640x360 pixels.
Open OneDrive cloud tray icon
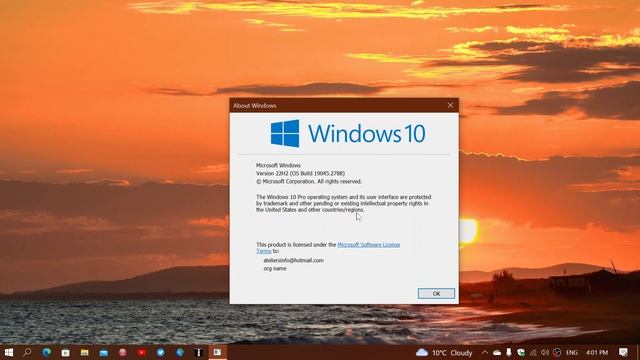click(x=497, y=352)
